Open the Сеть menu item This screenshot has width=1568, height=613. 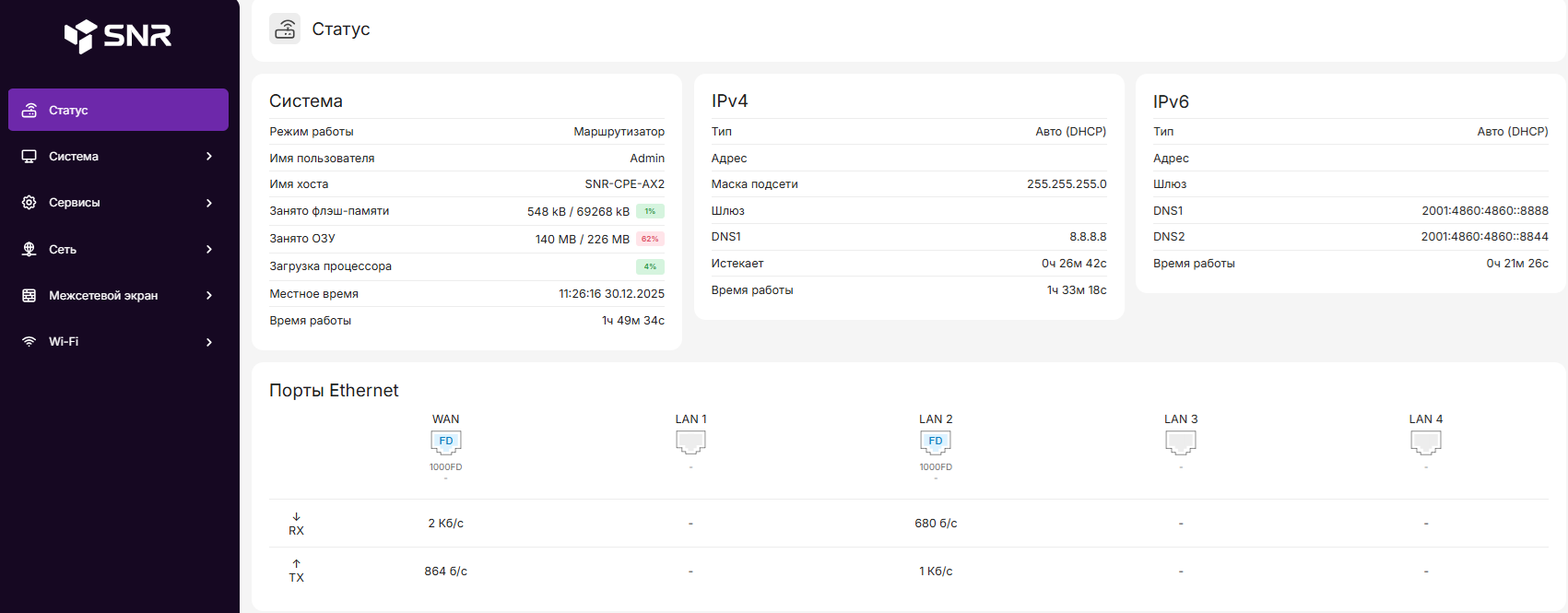tap(63, 249)
